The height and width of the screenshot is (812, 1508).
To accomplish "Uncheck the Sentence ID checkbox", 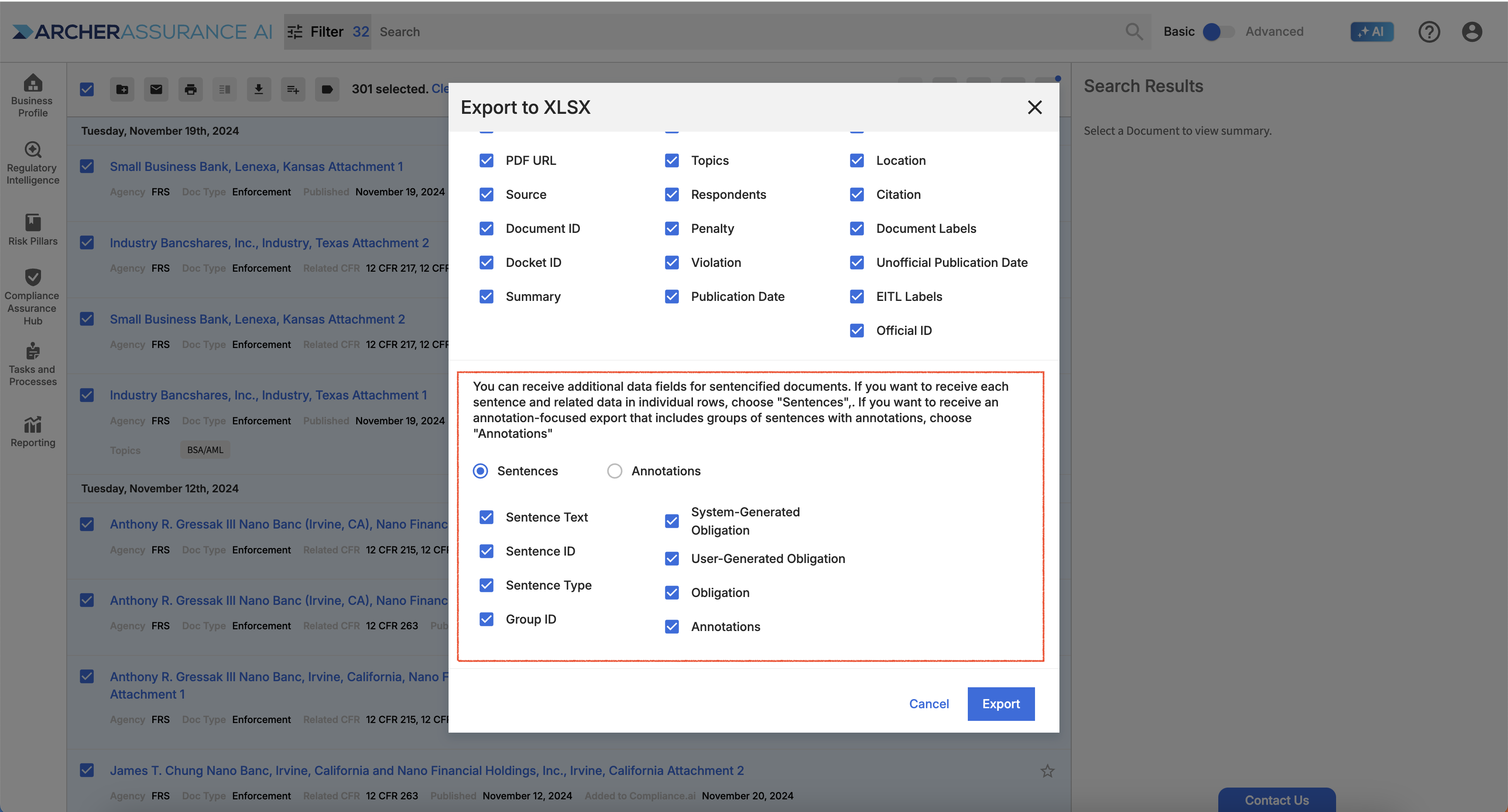I will pyautogui.click(x=486, y=551).
